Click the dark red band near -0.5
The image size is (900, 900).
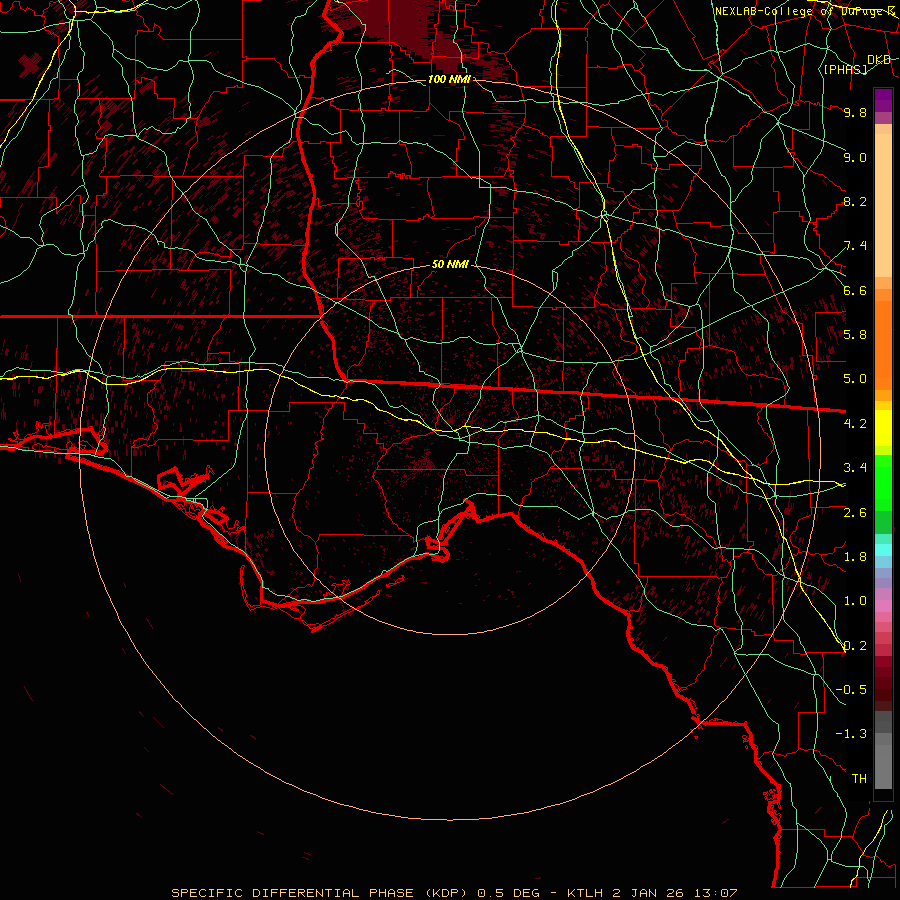click(883, 689)
